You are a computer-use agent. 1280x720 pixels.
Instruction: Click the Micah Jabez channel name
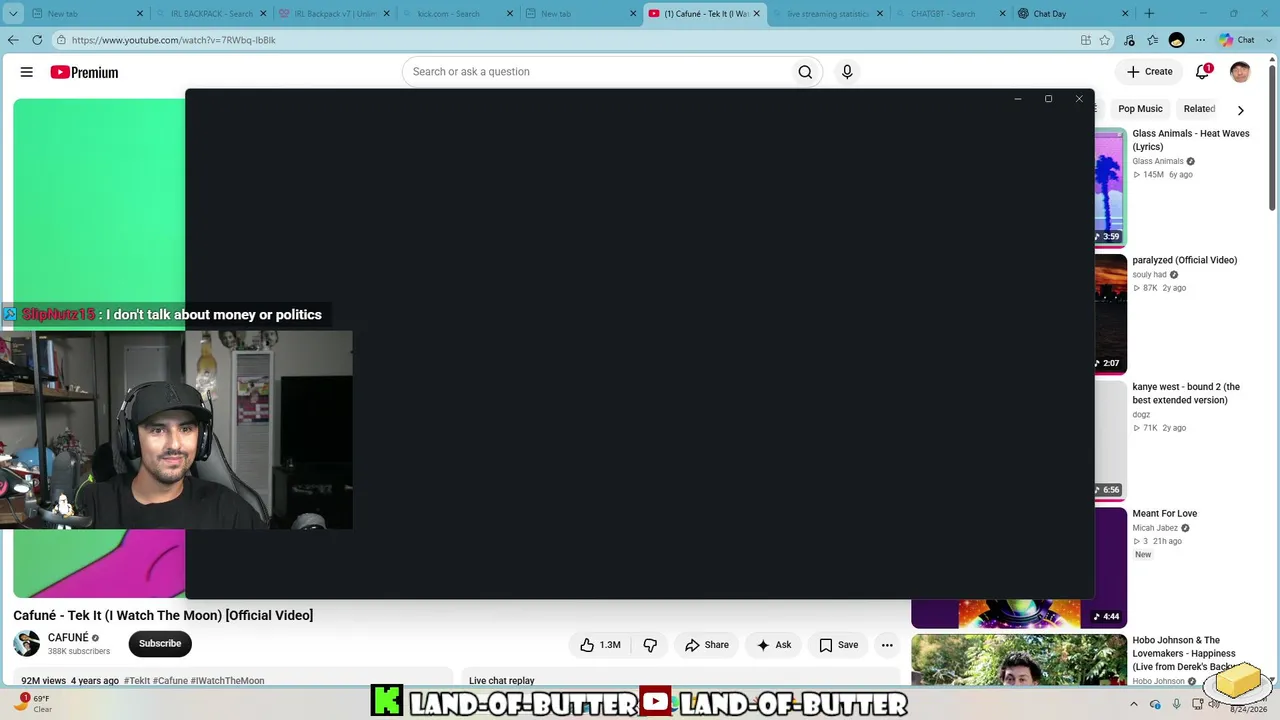1155,528
